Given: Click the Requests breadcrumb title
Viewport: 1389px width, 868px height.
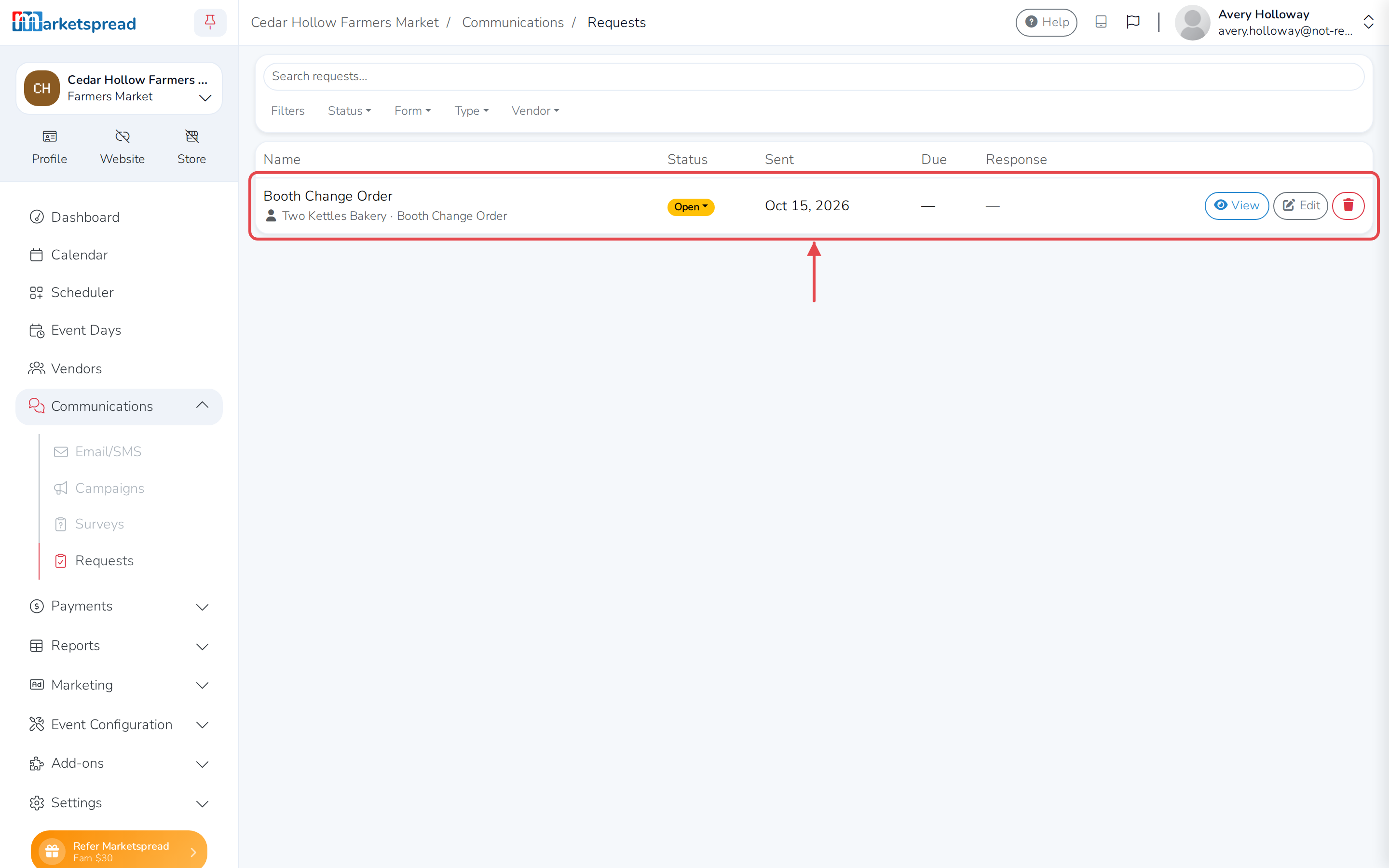Looking at the screenshot, I should pos(616,22).
